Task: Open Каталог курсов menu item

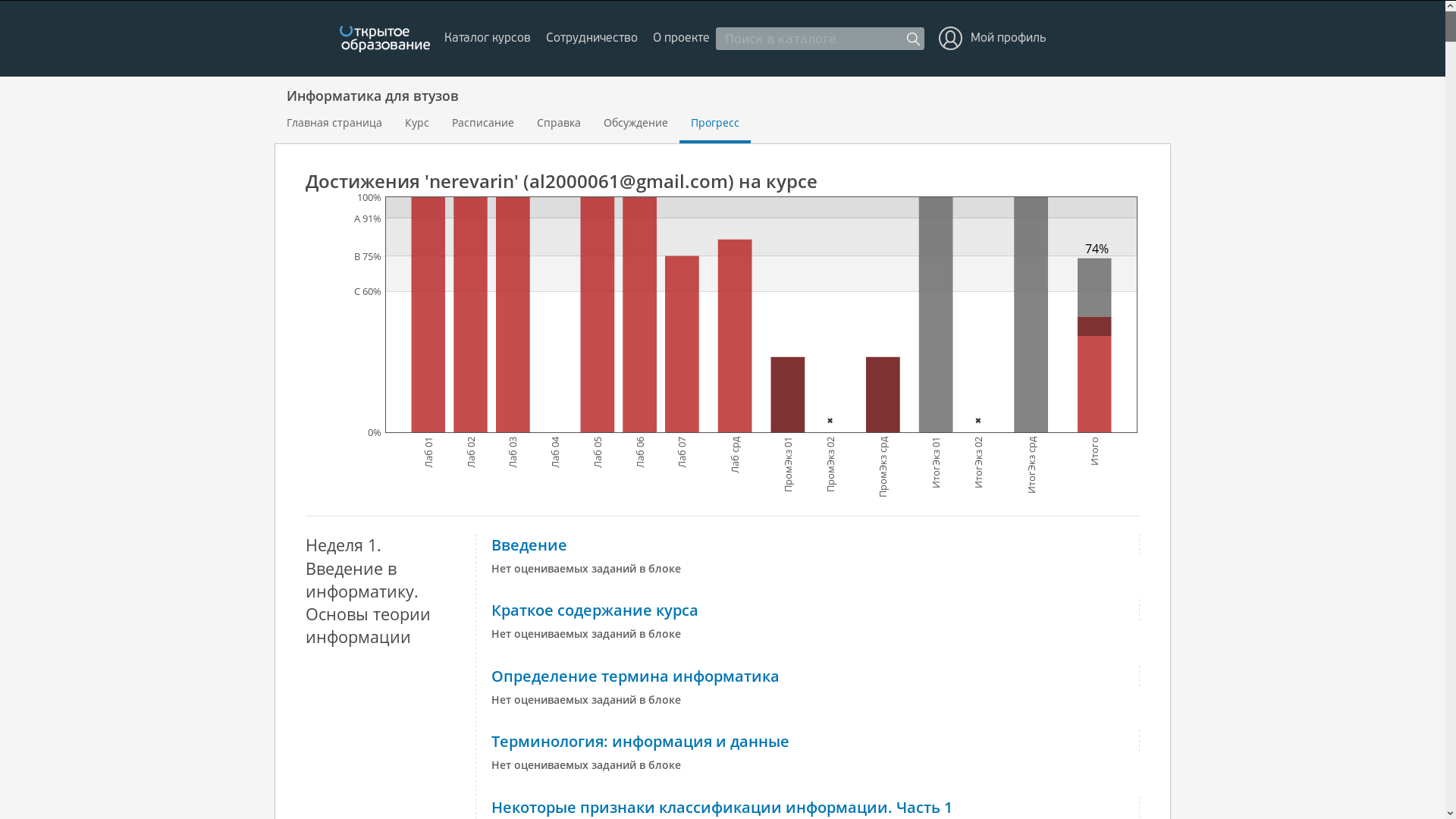Action: point(487,38)
